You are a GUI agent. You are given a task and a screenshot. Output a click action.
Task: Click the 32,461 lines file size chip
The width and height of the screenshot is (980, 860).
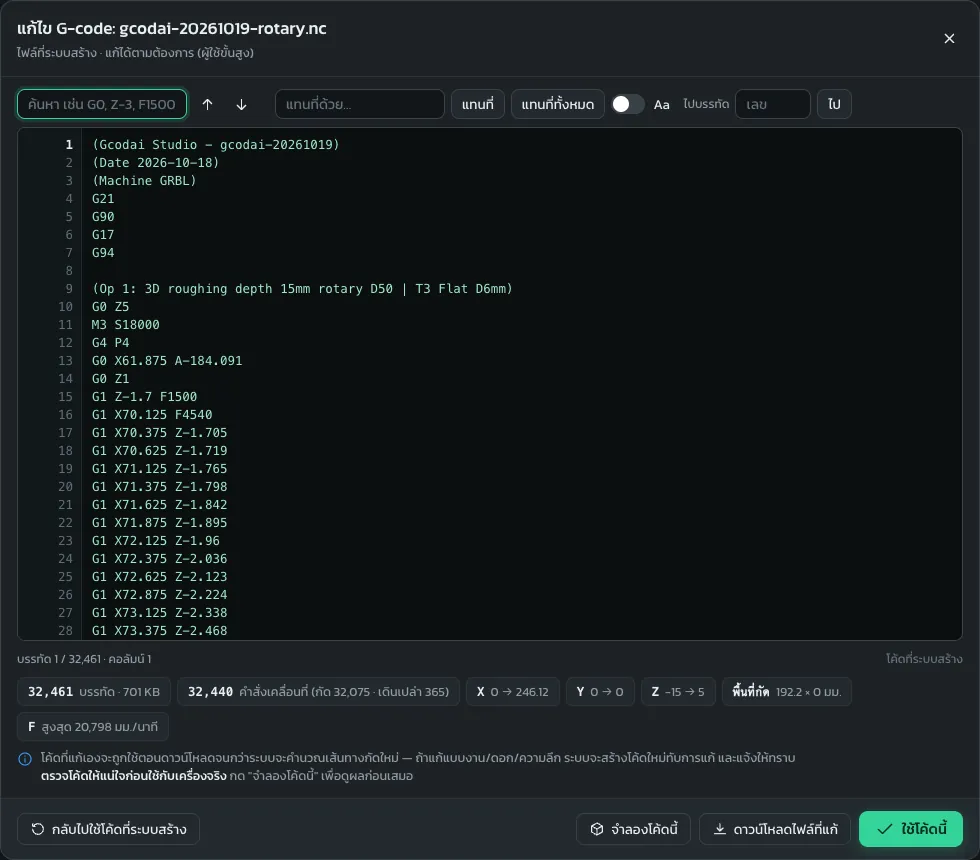coord(94,692)
